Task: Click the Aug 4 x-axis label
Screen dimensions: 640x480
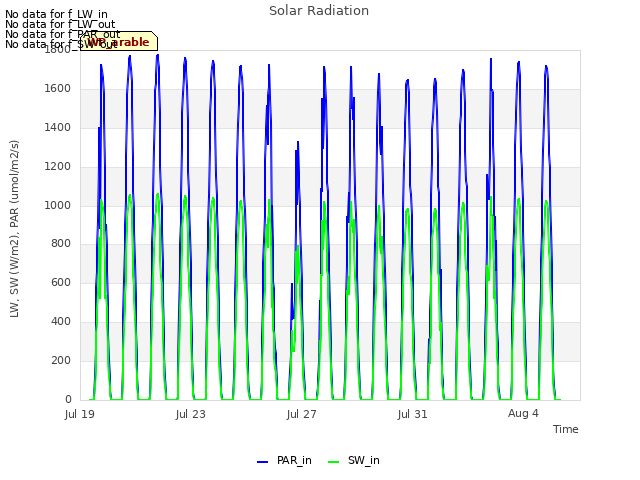Action: click(x=523, y=413)
